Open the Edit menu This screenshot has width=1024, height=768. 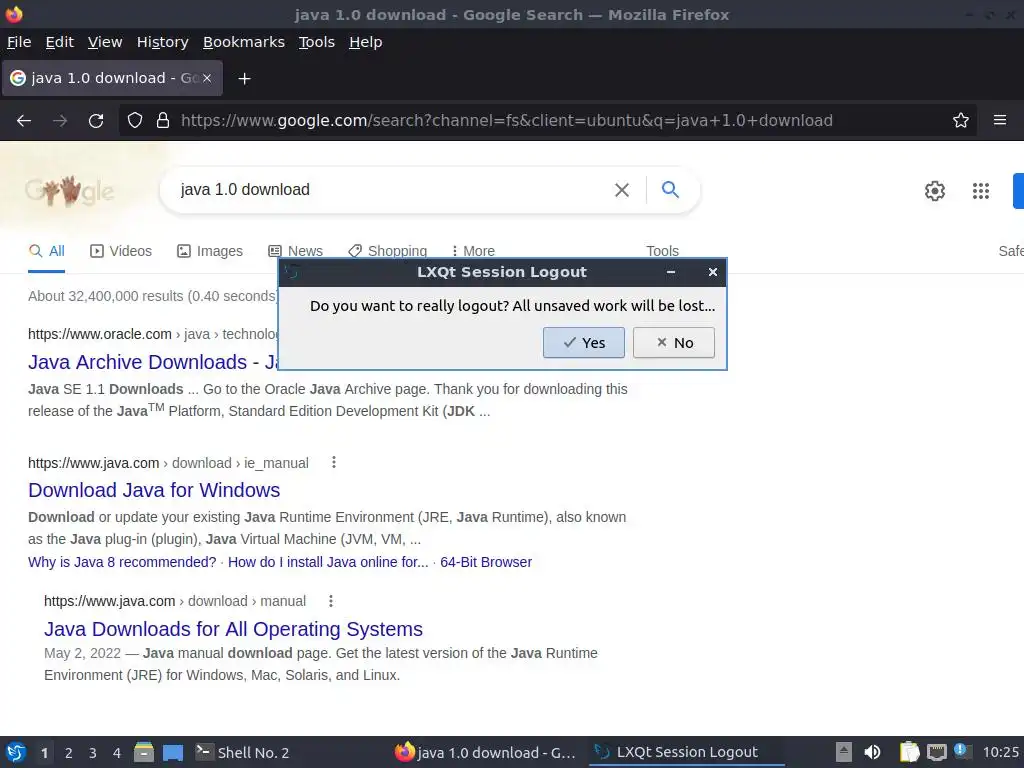click(59, 42)
